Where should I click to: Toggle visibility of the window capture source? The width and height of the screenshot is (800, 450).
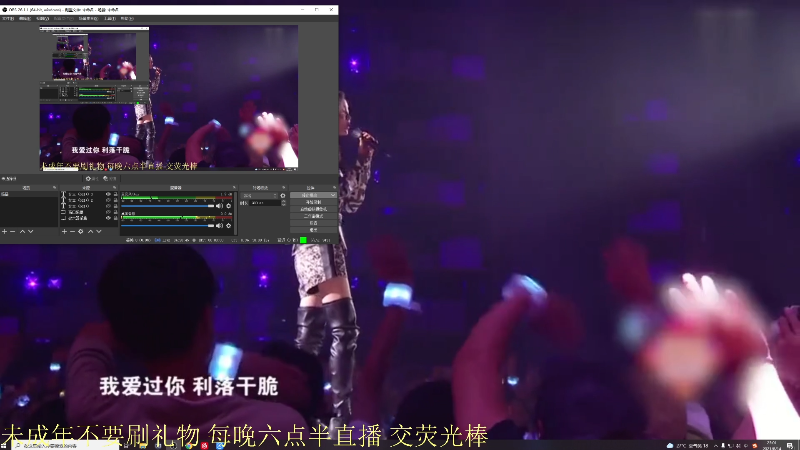108,212
